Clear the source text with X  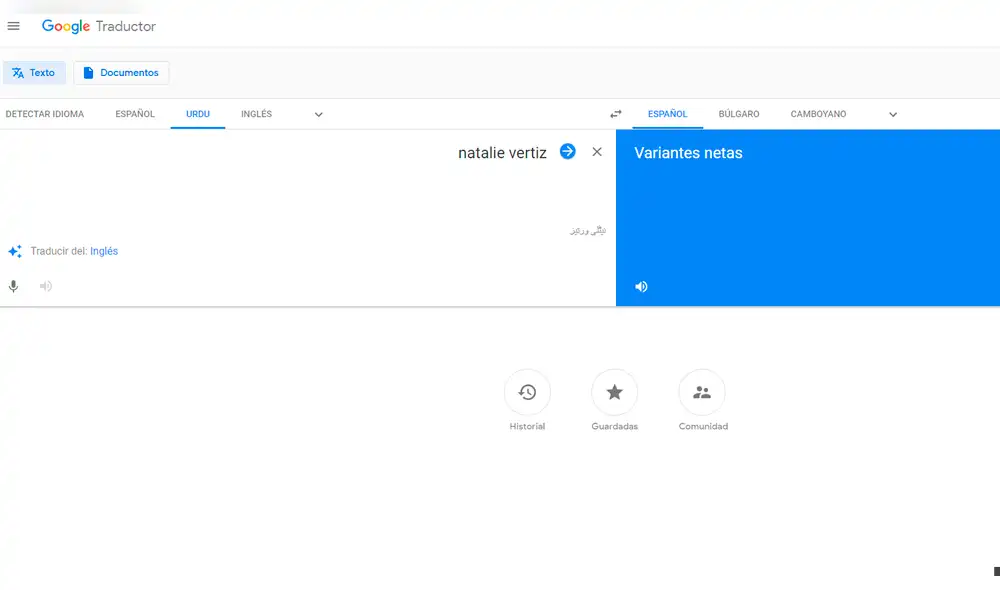597,152
